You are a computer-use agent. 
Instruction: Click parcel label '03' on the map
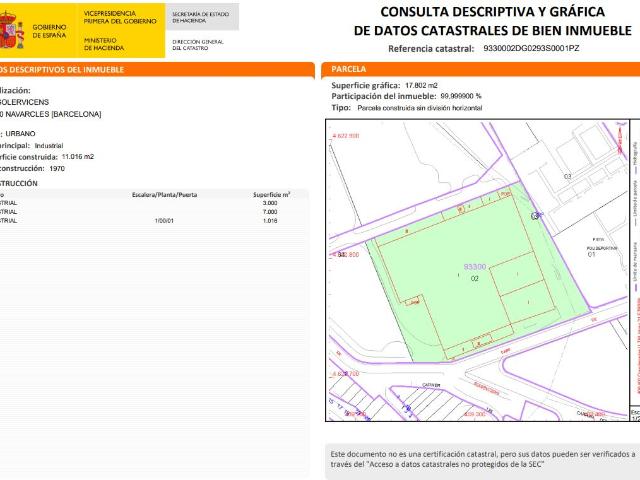click(x=567, y=176)
